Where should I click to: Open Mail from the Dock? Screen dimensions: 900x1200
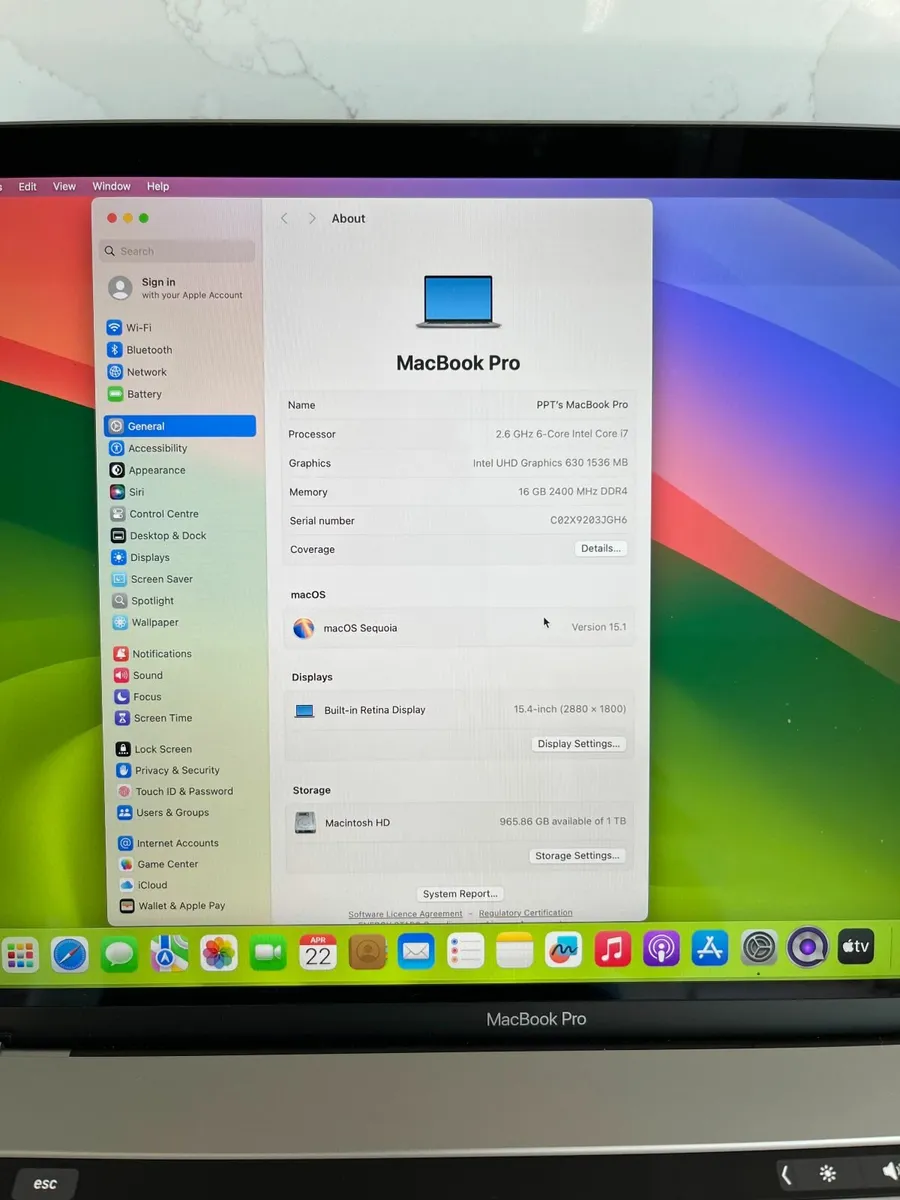coord(416,951)
